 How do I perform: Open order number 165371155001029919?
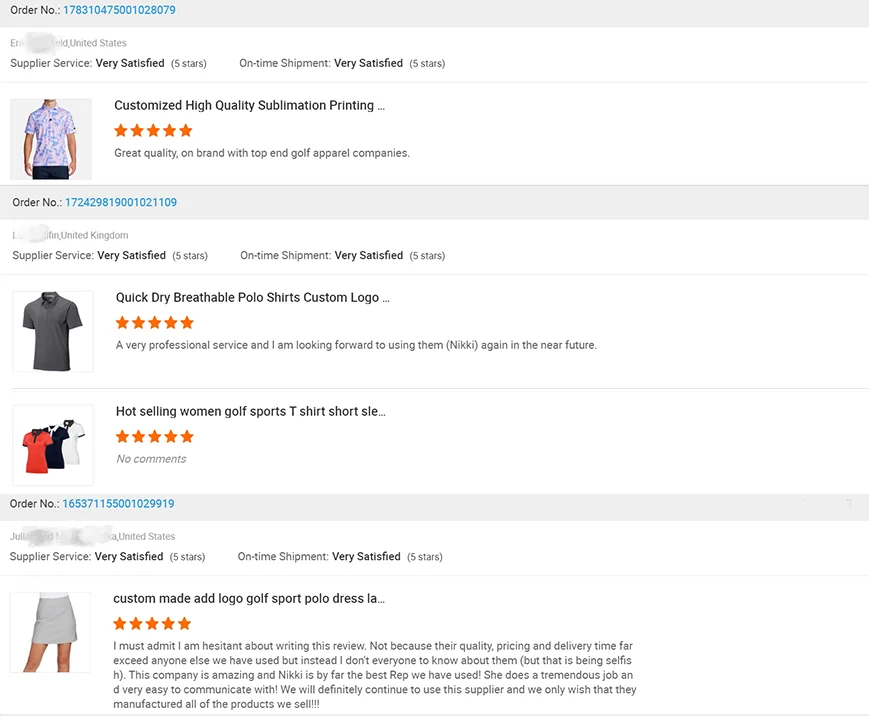tap(118, 504)
